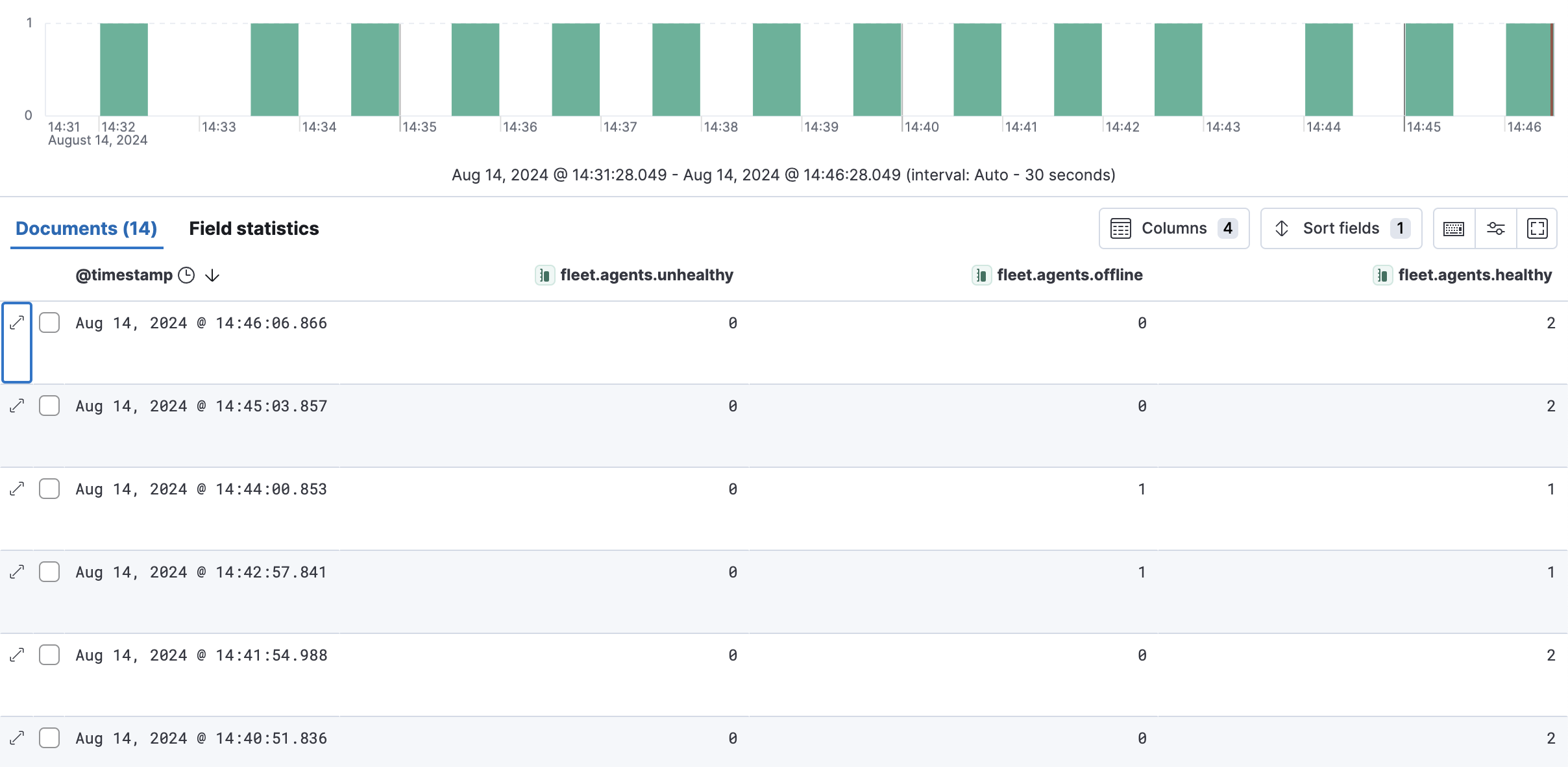Enter fullscreen mode for documents table
1568x767 pixels.
pos(1537,228)
